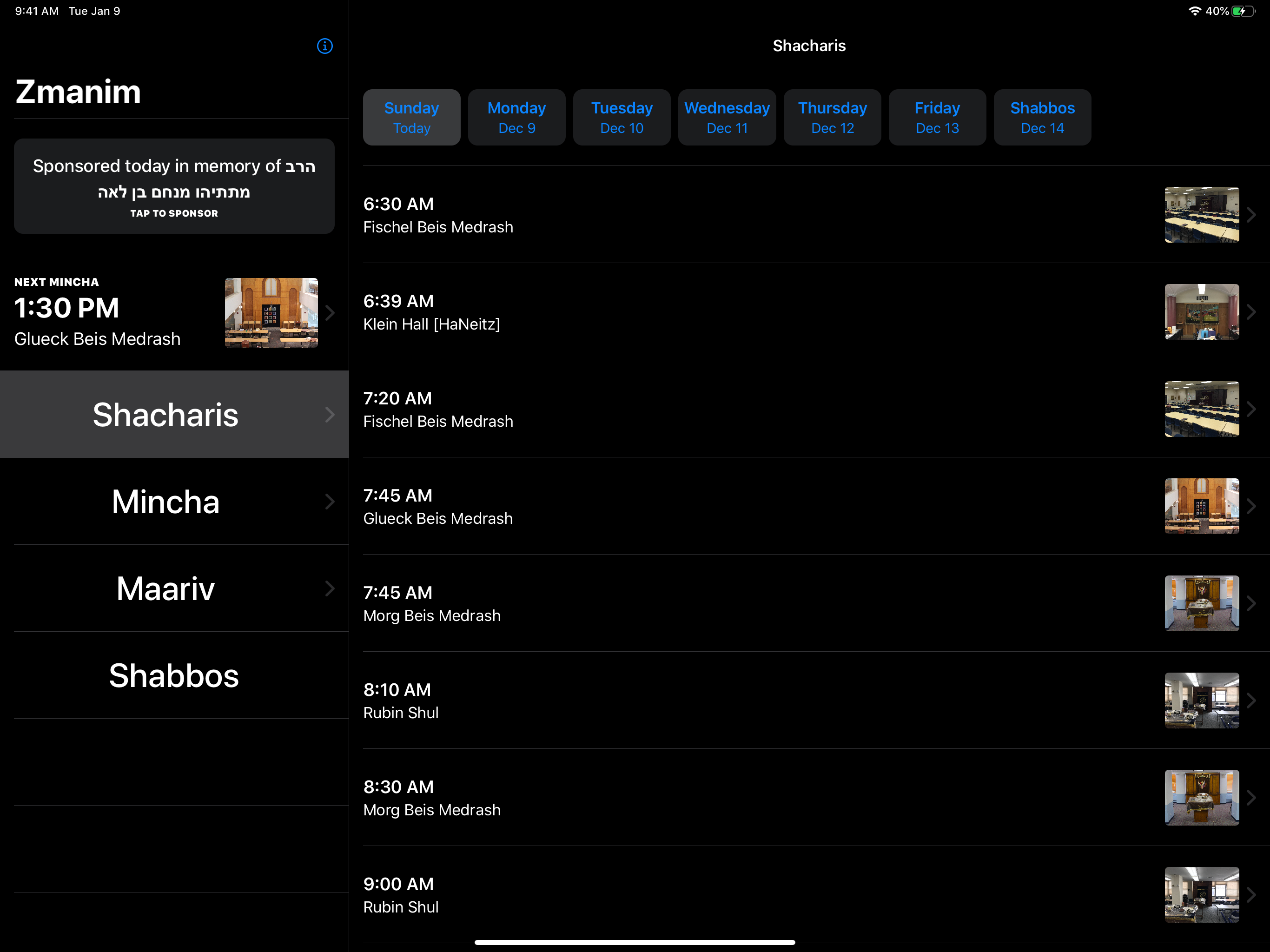Switch to the Sunday Today tab

pyautogui.click(x=412, y=117)
